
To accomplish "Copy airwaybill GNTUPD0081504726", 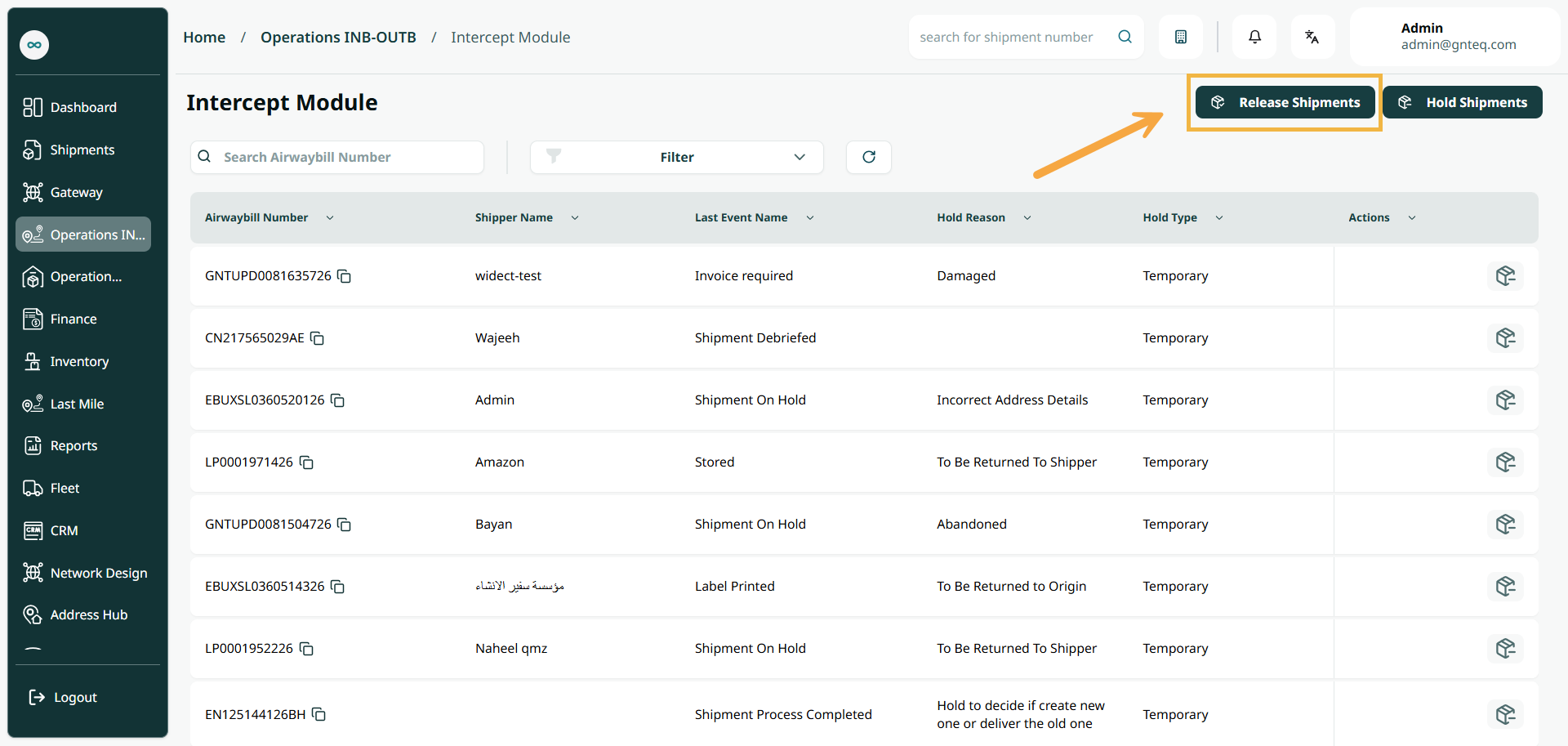I will click(345, 525).
